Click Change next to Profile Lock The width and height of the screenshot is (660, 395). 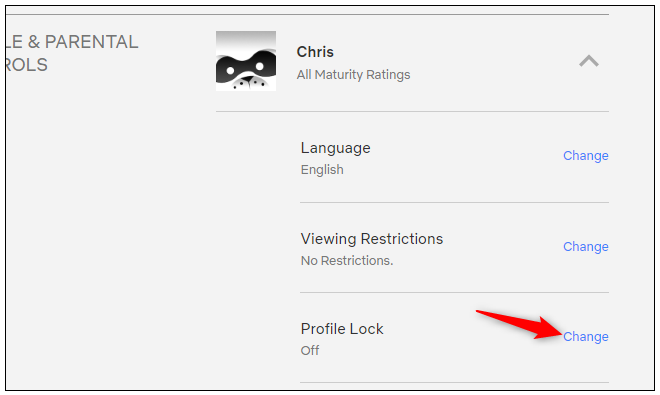tap(585, 337)
